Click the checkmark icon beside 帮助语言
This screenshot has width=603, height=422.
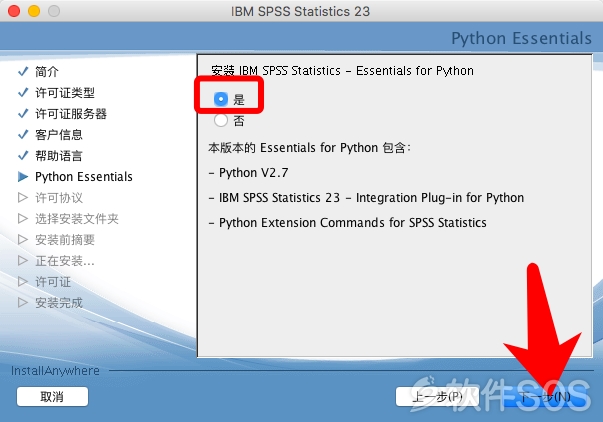click(x=23, y=156)
